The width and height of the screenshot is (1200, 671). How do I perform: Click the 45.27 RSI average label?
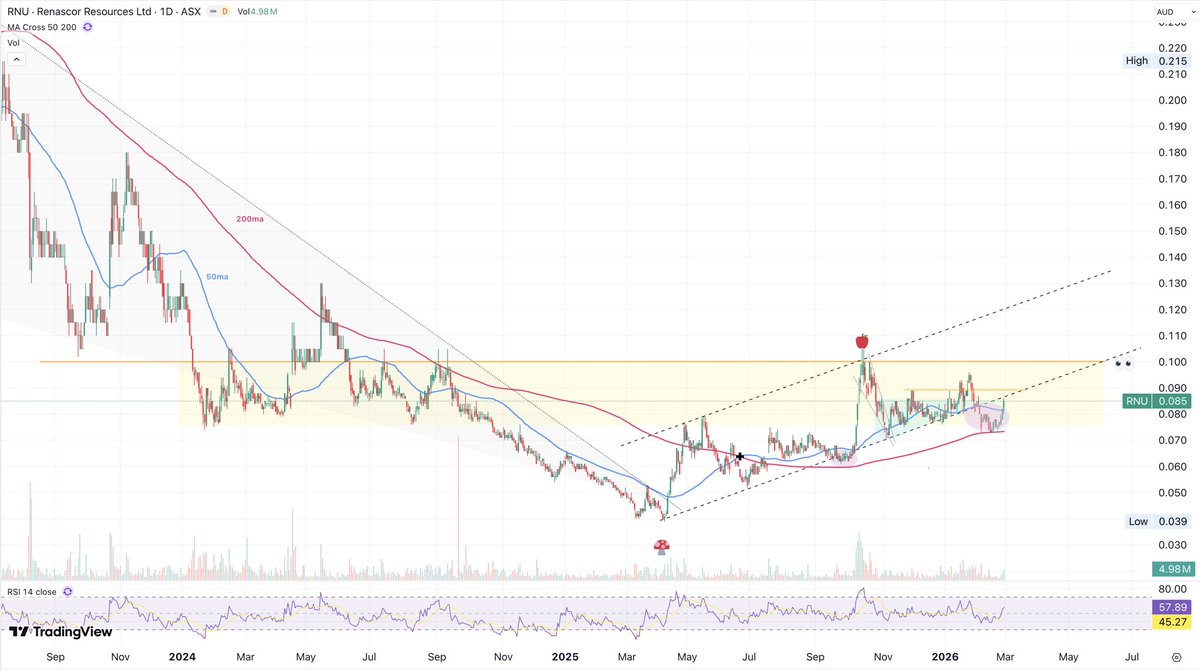click(x=1174, y=621)
